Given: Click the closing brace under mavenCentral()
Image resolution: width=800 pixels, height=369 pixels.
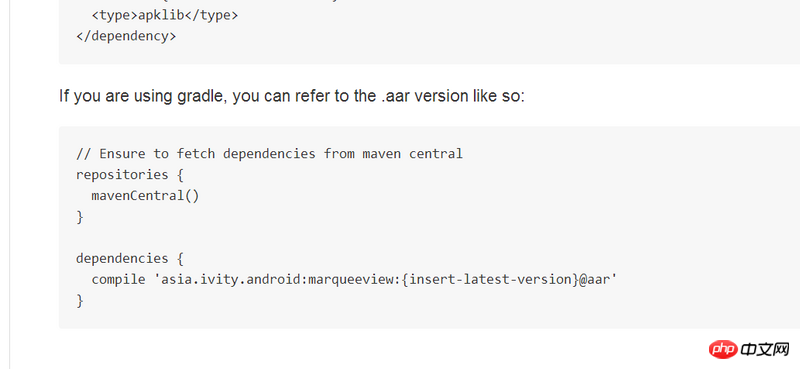Looking at the screenshot, I should pos(80,217).
